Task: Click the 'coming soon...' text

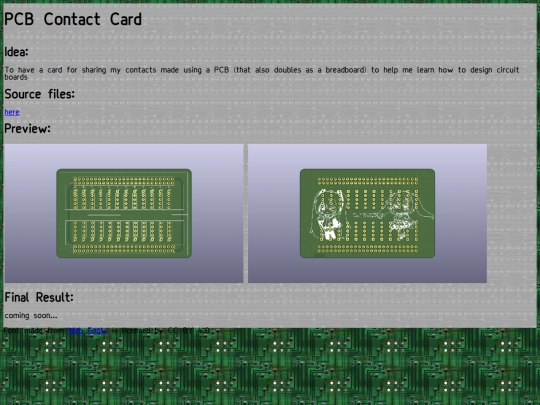Action: 31,315
